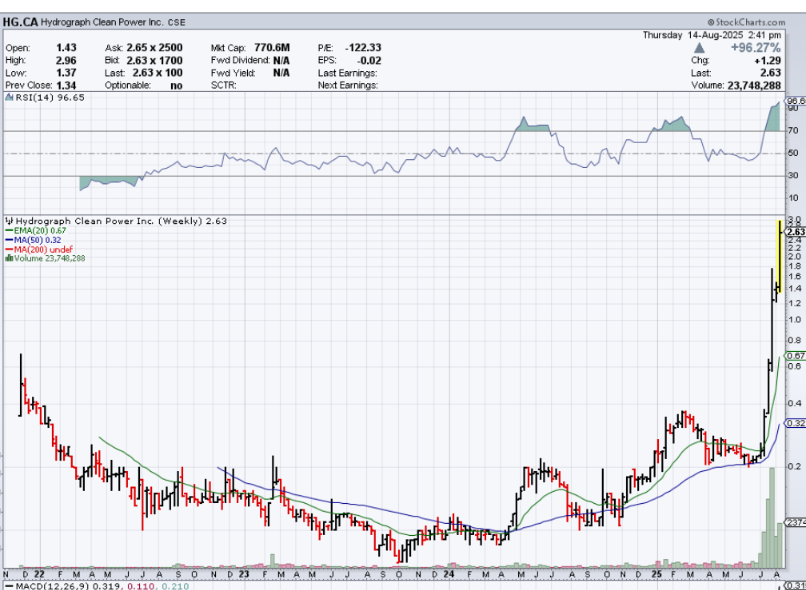Click the latest yellow-highlighted weekly candle
Image resolution: width=806 pixels, height=590 pixels.
tap(777, 255)
